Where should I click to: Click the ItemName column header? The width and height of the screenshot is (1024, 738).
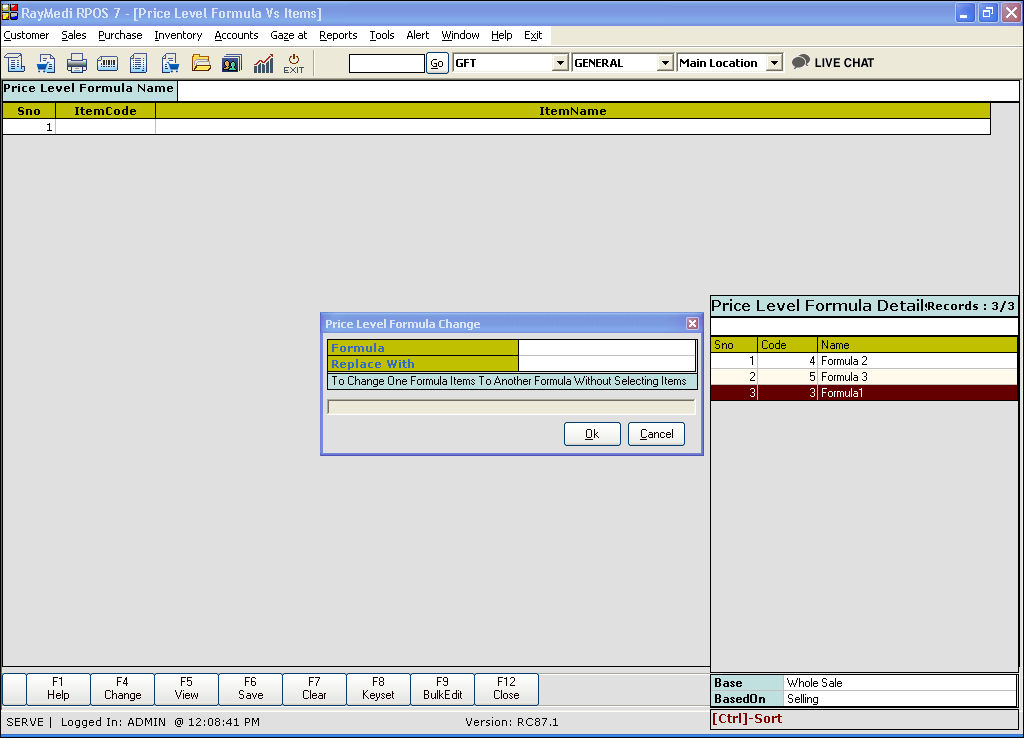coord(573,111)
